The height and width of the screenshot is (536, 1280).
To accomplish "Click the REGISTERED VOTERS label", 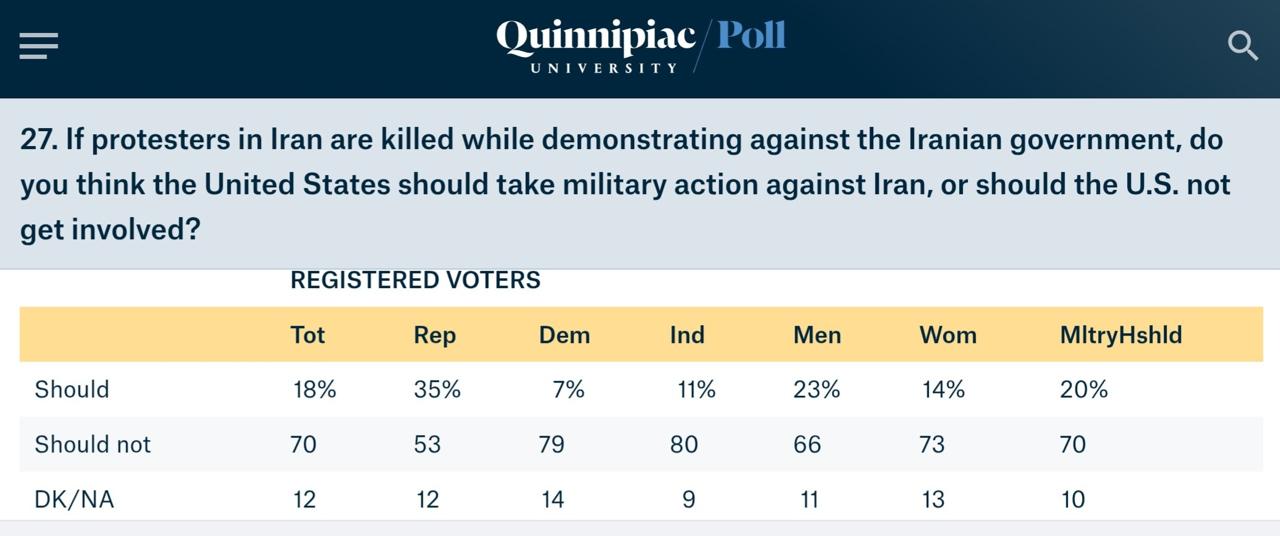I will [x=415, y=280].
